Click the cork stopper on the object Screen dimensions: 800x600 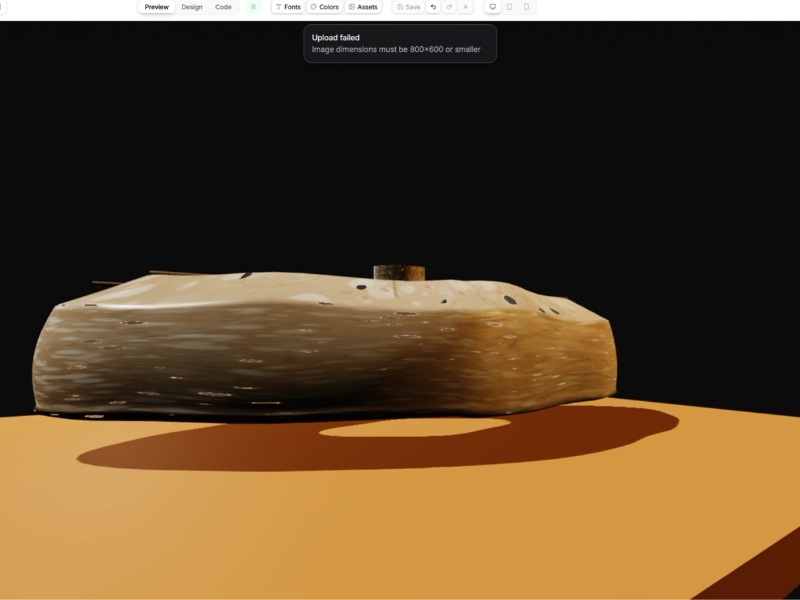coord(400,272)
